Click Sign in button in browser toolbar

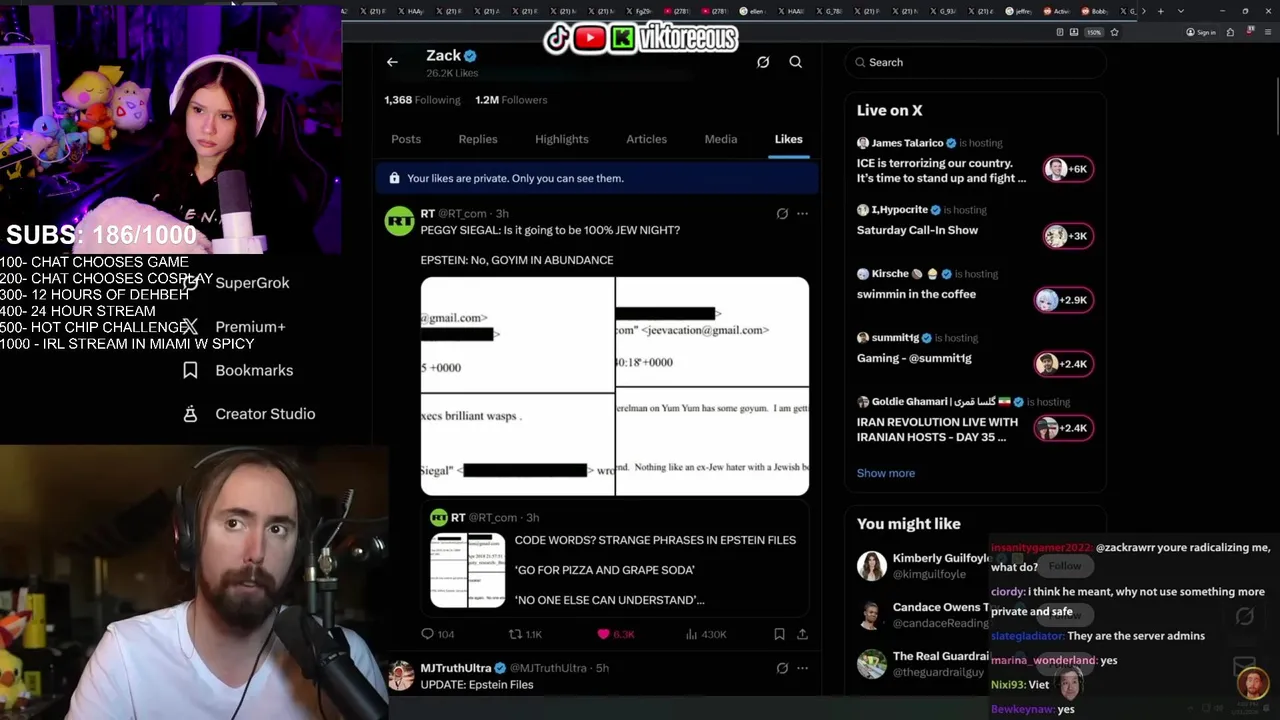tap(1201, 32)
